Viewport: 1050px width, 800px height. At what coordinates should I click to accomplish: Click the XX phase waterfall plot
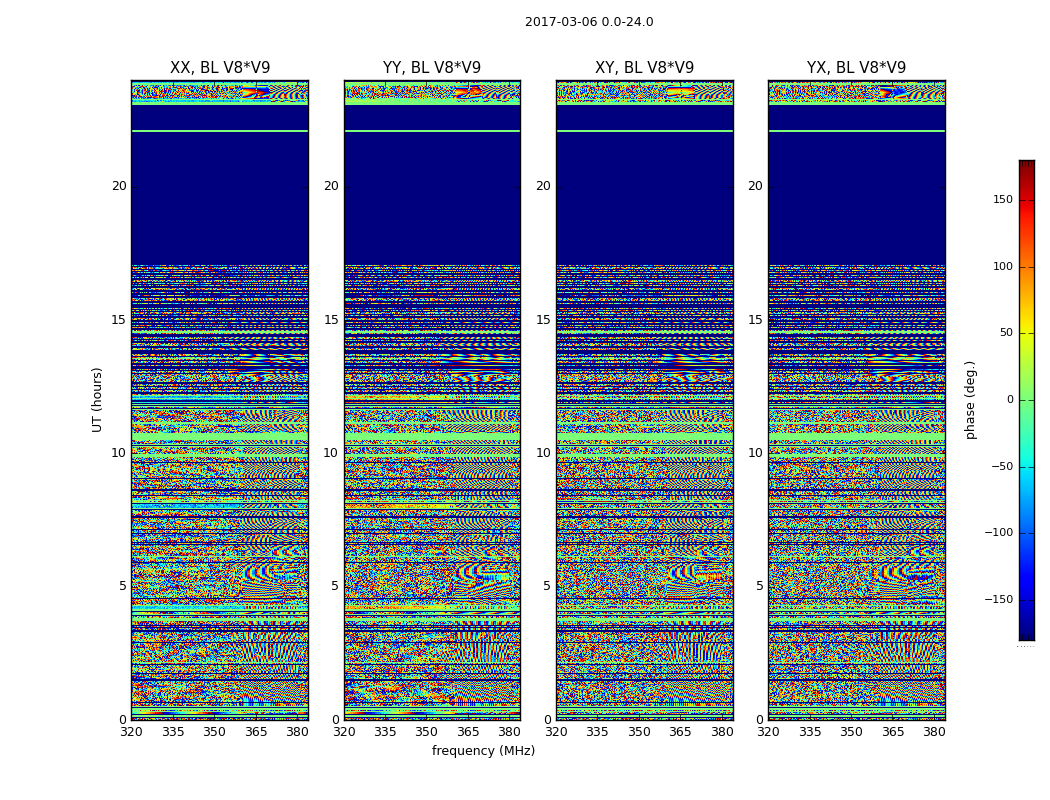click(x=220, y=400)
